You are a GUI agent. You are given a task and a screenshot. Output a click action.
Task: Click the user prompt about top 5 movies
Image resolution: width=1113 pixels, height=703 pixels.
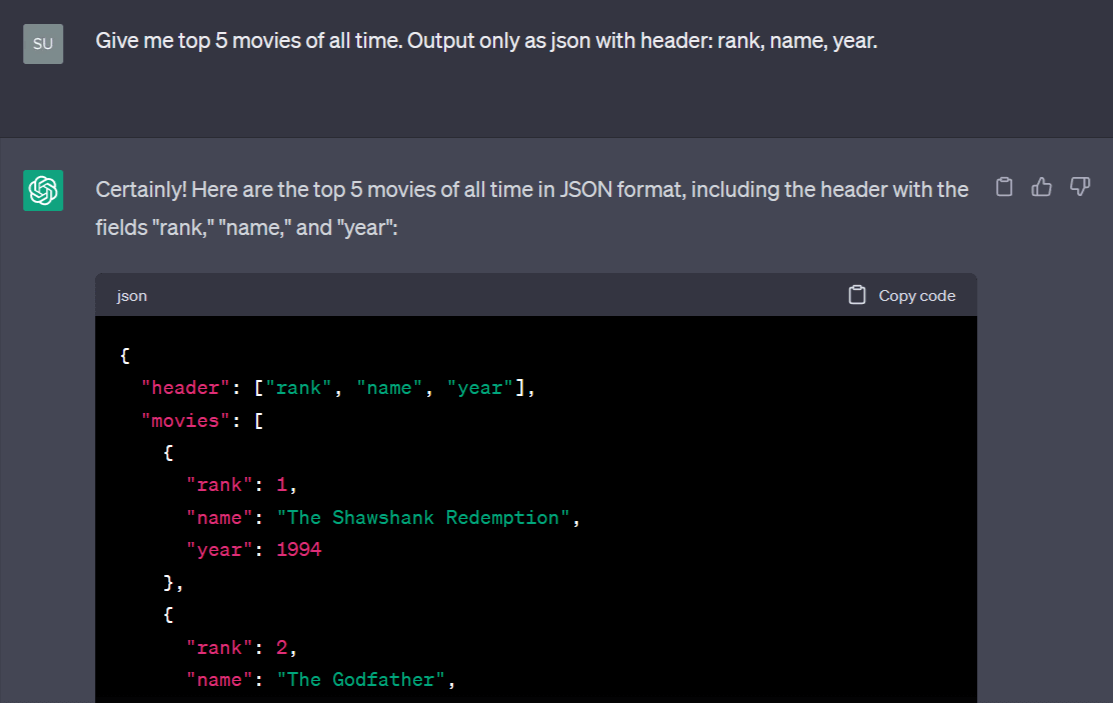point(486,42)
